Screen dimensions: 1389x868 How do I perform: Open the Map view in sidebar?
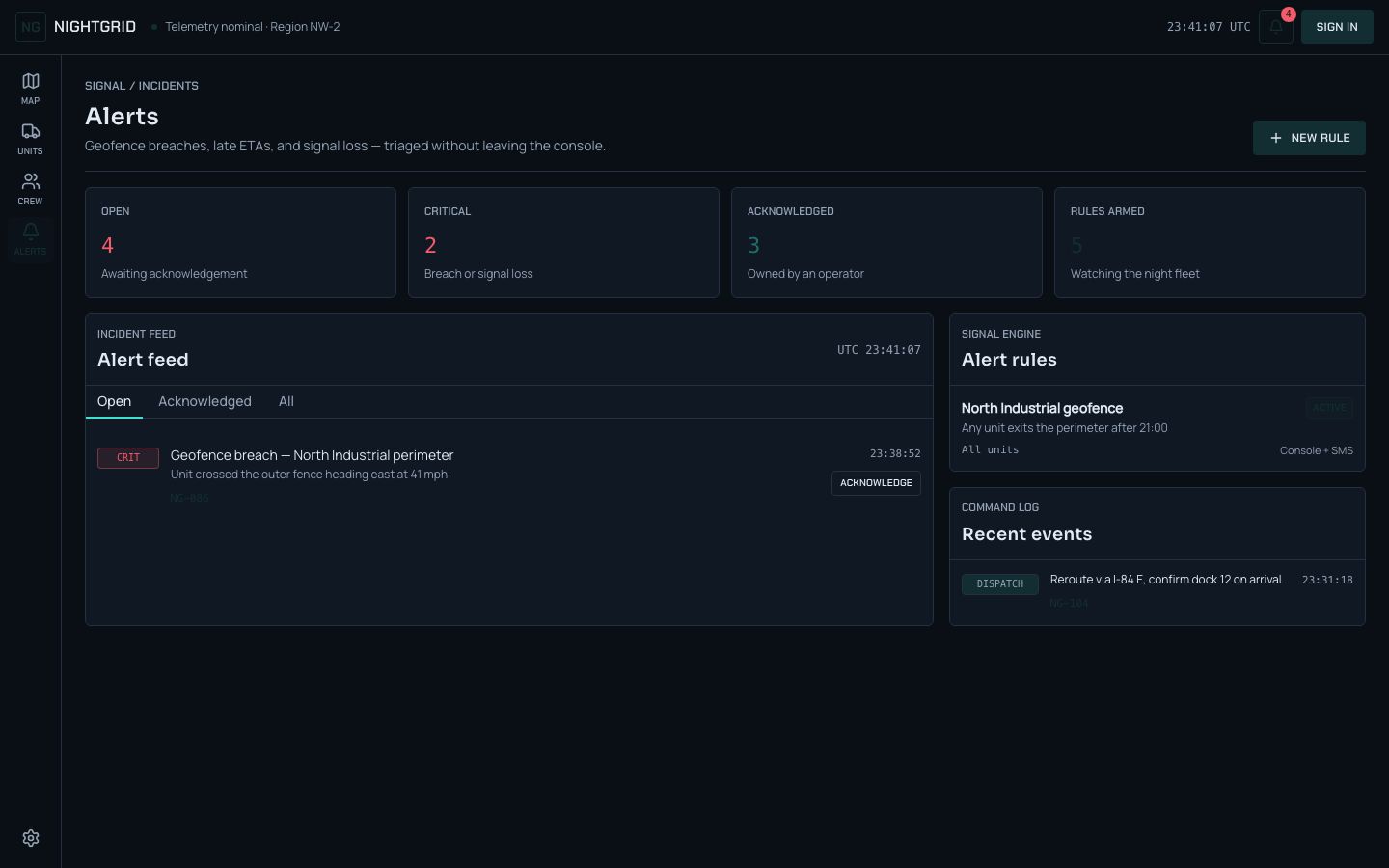tap(30, 89)
